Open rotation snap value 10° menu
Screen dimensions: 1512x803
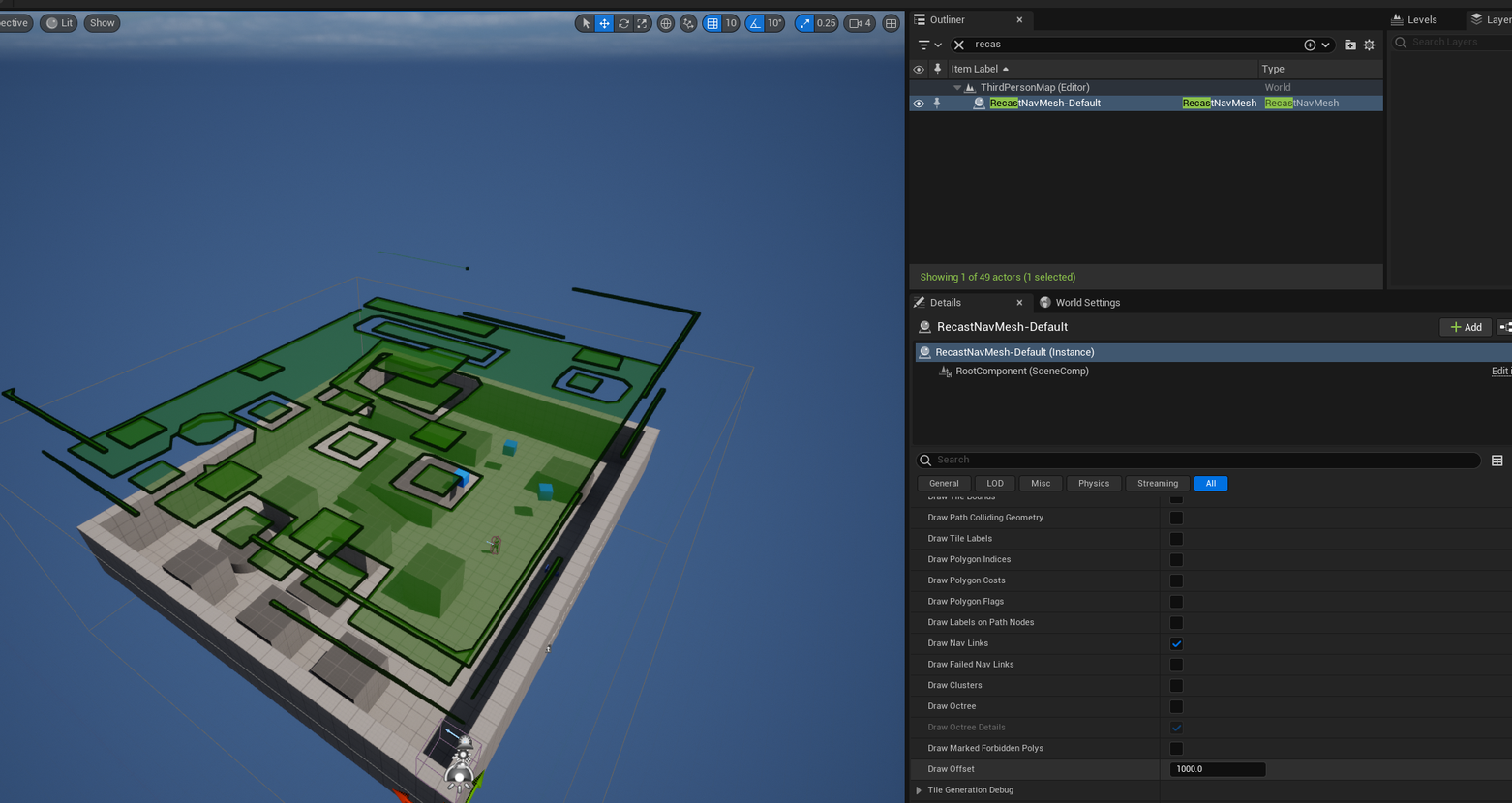pyautogui.click(x=774, y=23)
